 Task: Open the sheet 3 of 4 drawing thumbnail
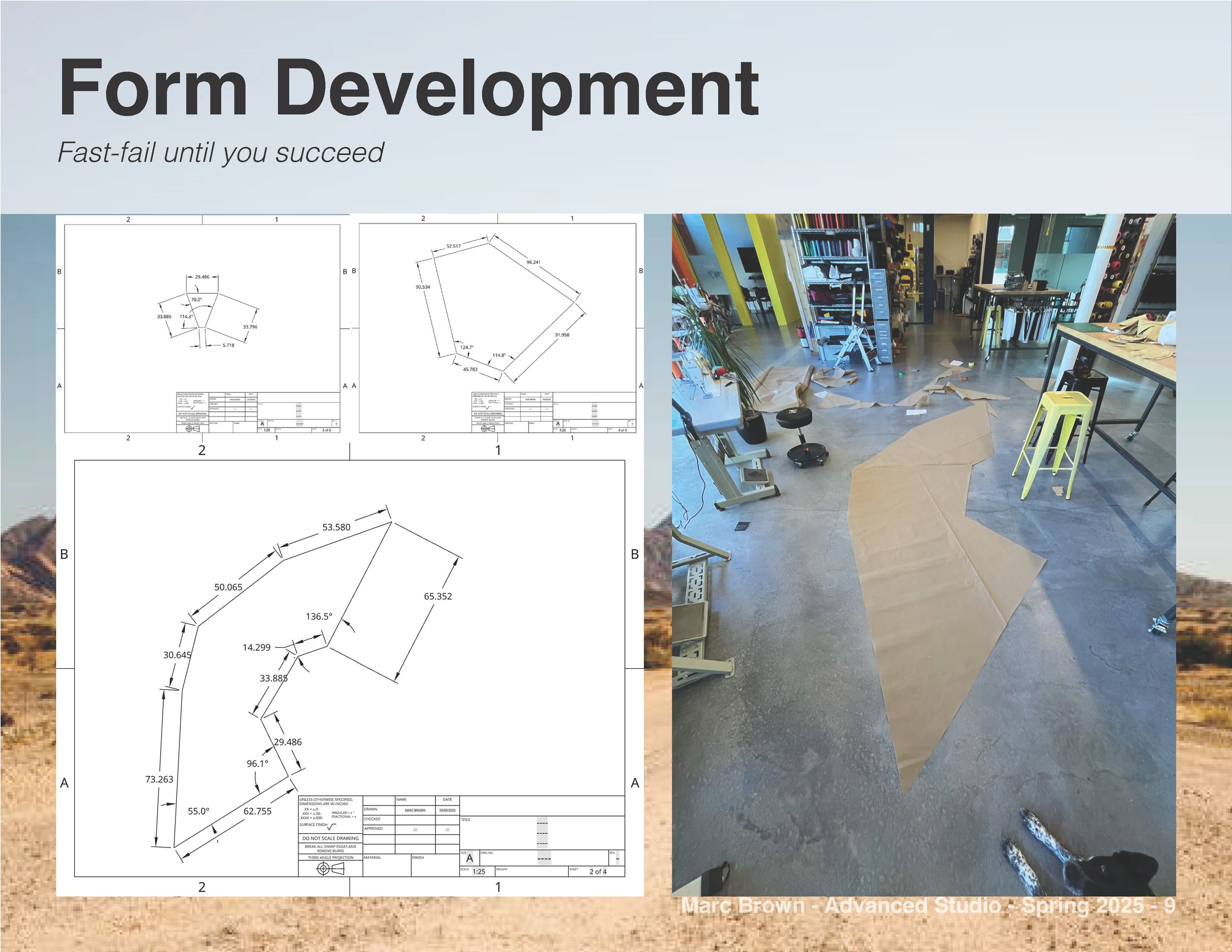pos(202,328)
